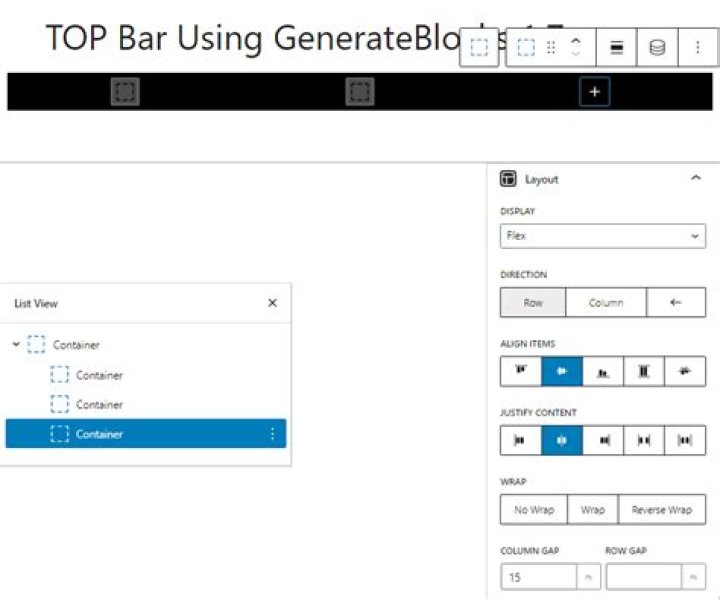Collapse the top-level Container in List View
The width and height of the screenshot is (720, 600).
16,344
